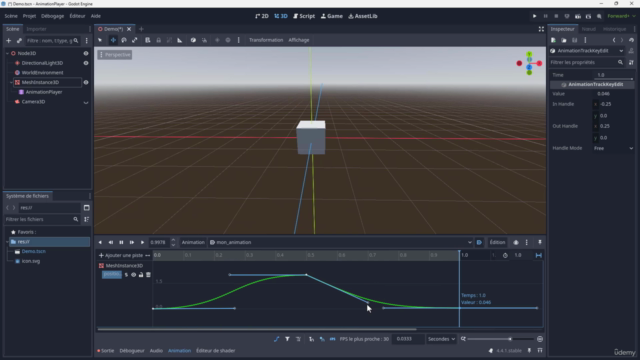This screenshot has height=360, width=640.
Task: Switch to the Nœud dock tab
Action: (x=589, y=29)
